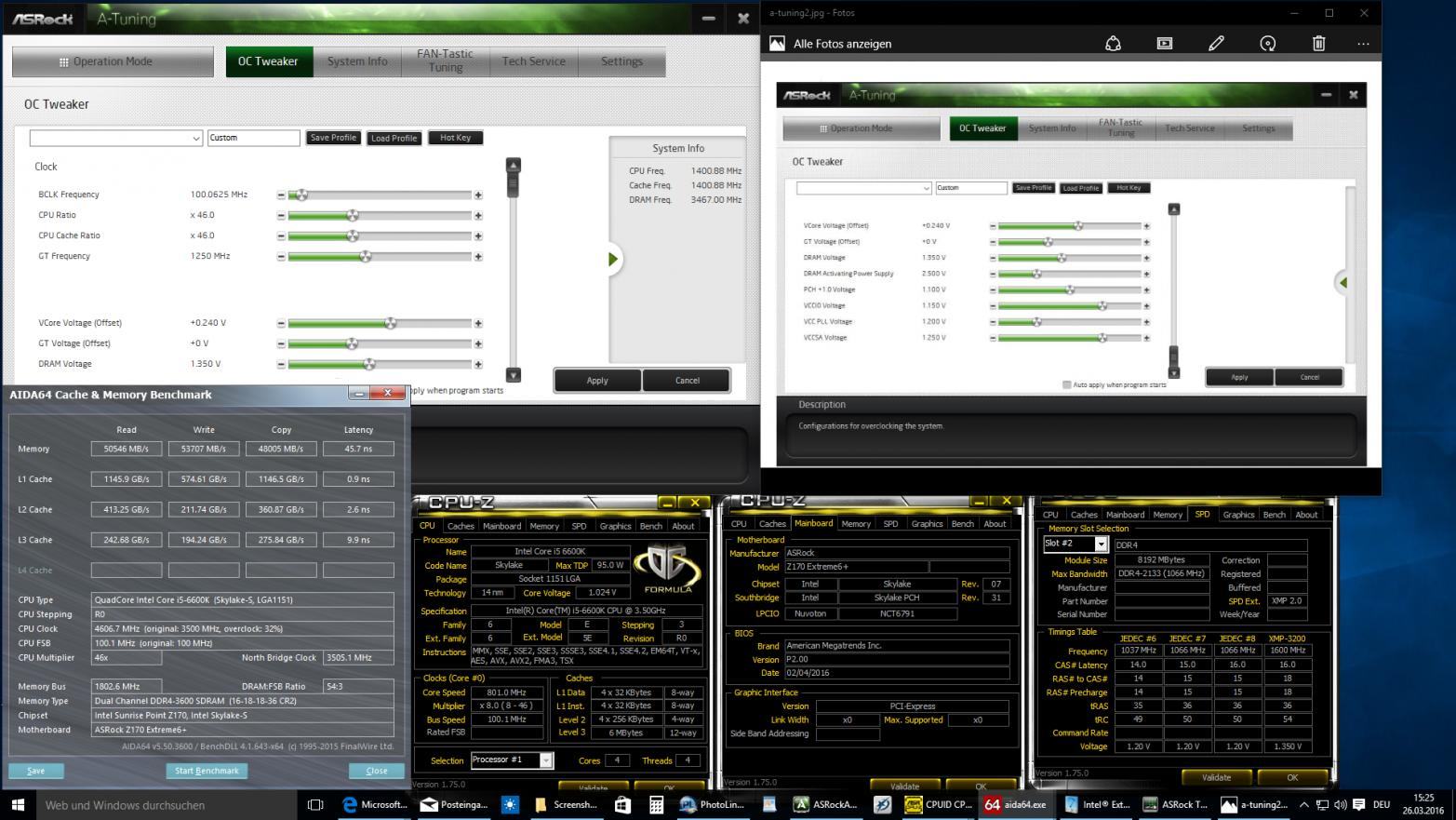Select Memory tab in CPU-Z Mainboard window
The height and width of the screenshot is (820, 1456).
click(856, 524)
